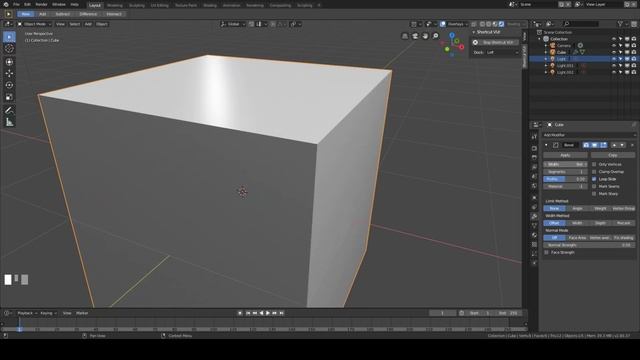This screenshot has width=640, height=360.
Task: Select the Annotate tool
Action: pyautogui.click(x=9, y=110)
